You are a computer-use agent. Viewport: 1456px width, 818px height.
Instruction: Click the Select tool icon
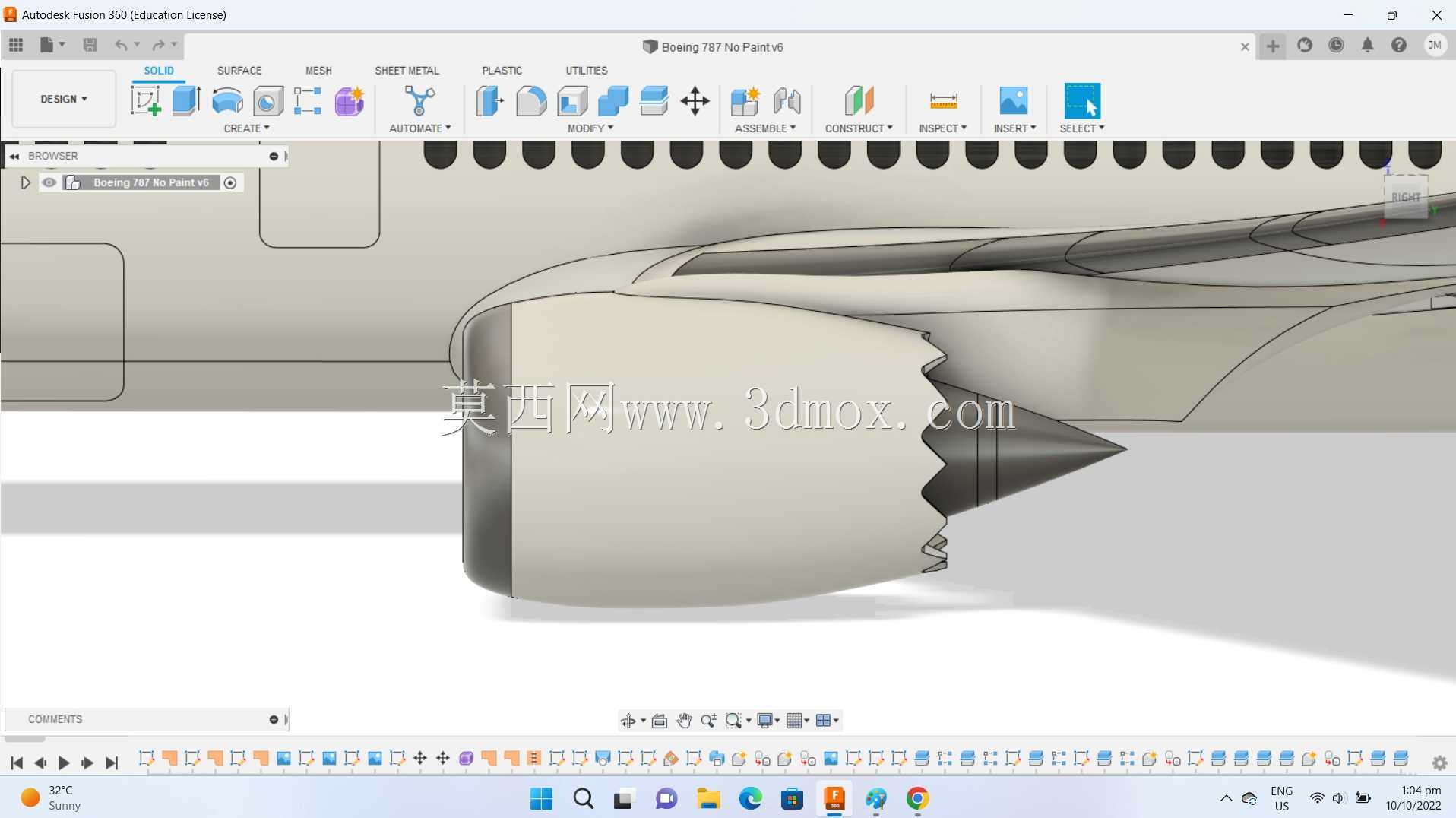[1082, 100]
